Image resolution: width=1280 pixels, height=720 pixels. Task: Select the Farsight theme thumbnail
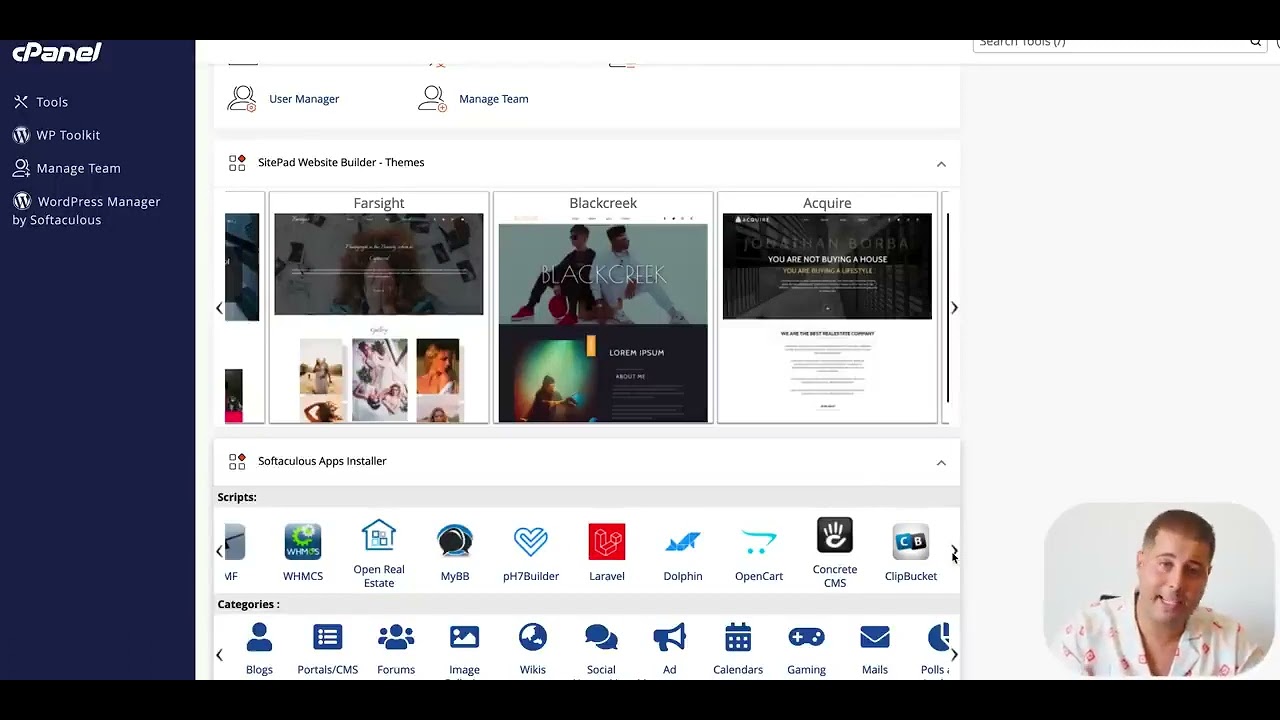pyautogui.click(x=379, y=308)
